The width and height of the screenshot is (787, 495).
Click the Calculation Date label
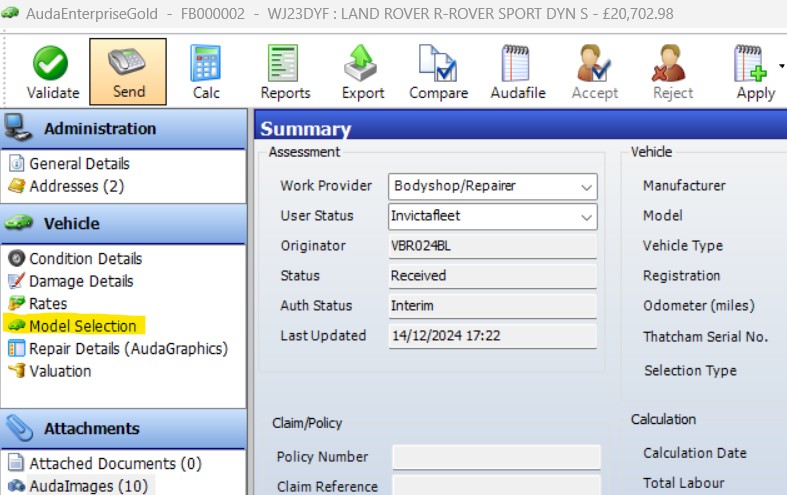pos(695,453)
